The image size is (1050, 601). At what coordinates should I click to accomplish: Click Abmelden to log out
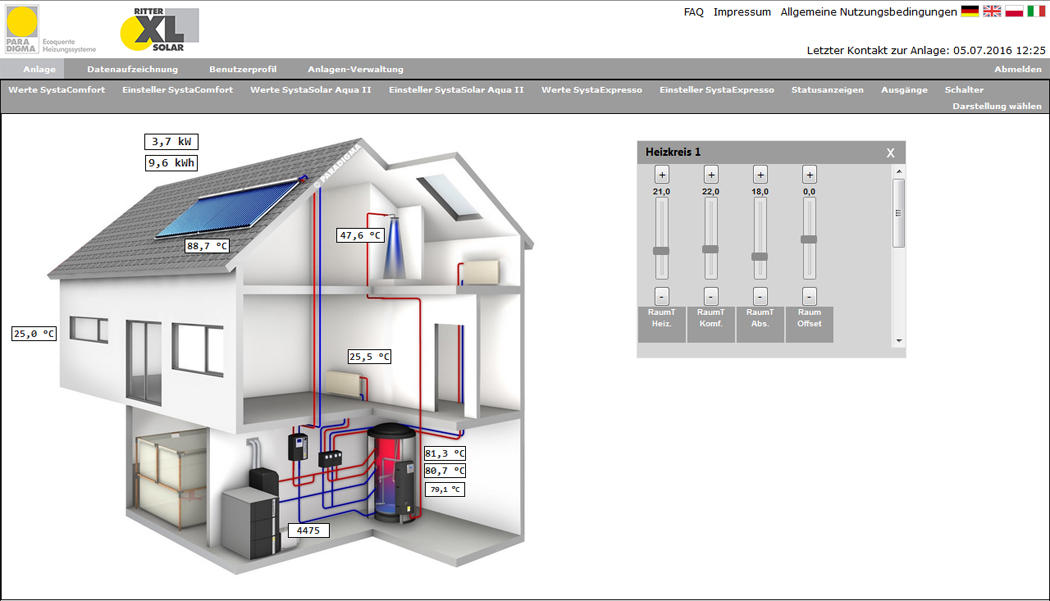pos(1017,69)
